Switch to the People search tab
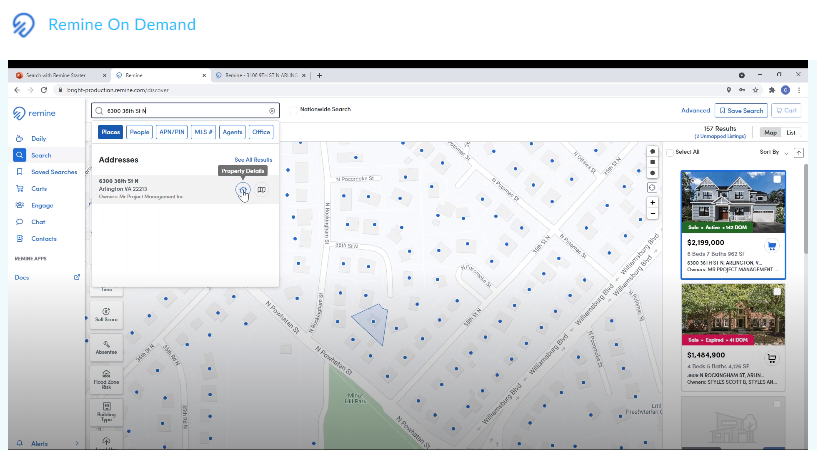 click(139, 132)
